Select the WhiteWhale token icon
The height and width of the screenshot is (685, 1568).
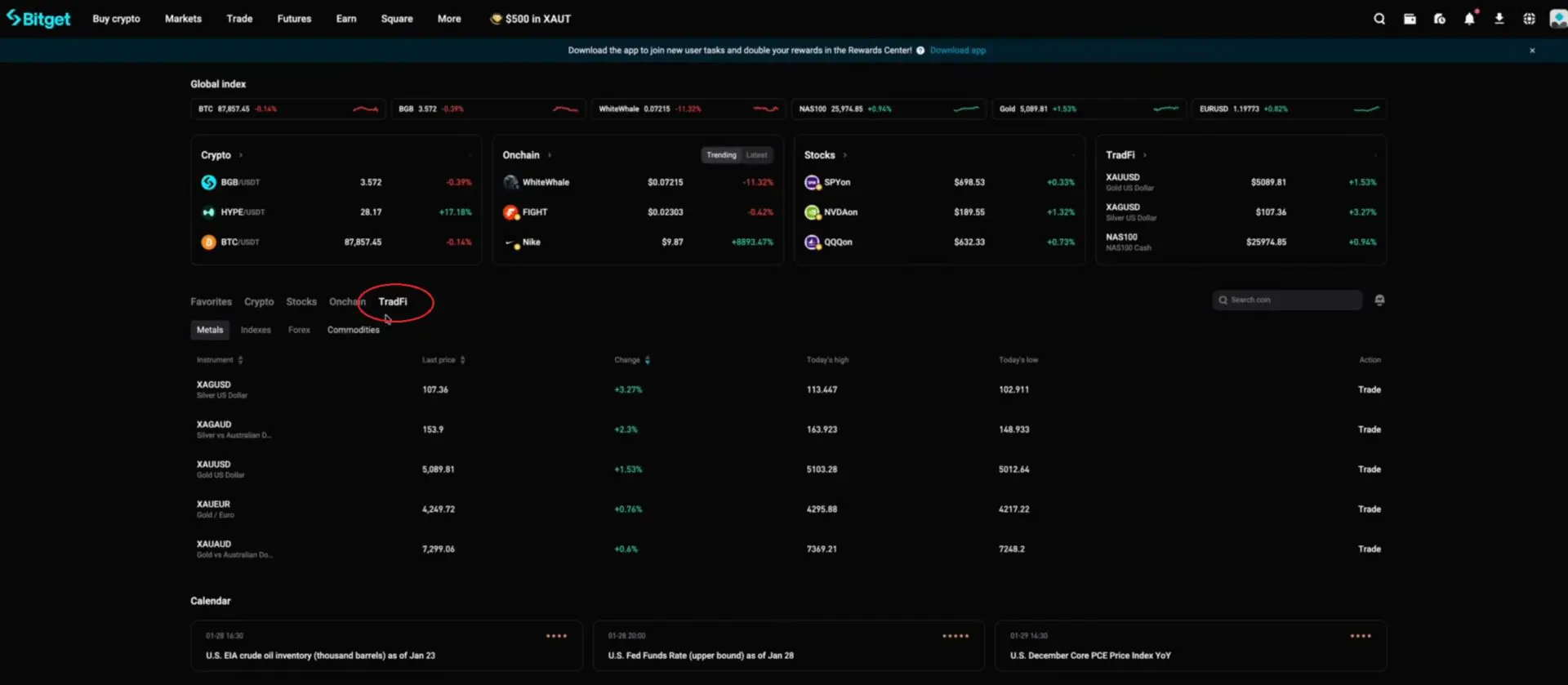click(x=511, y=182)
